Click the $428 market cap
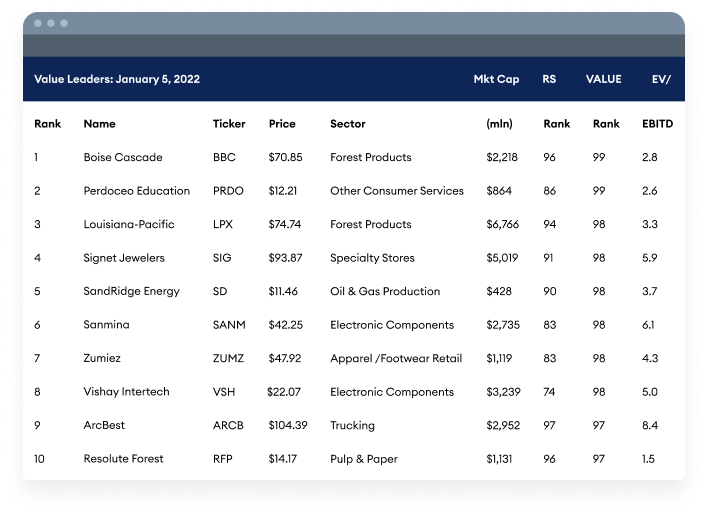This screenshot has height=514, width=708. coord(499,291)
